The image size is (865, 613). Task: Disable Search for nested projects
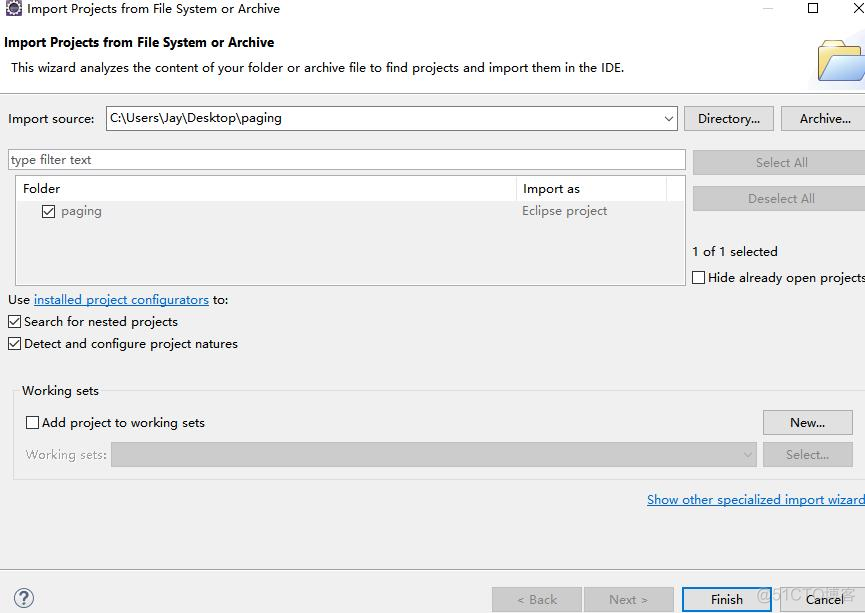point(14,322)
